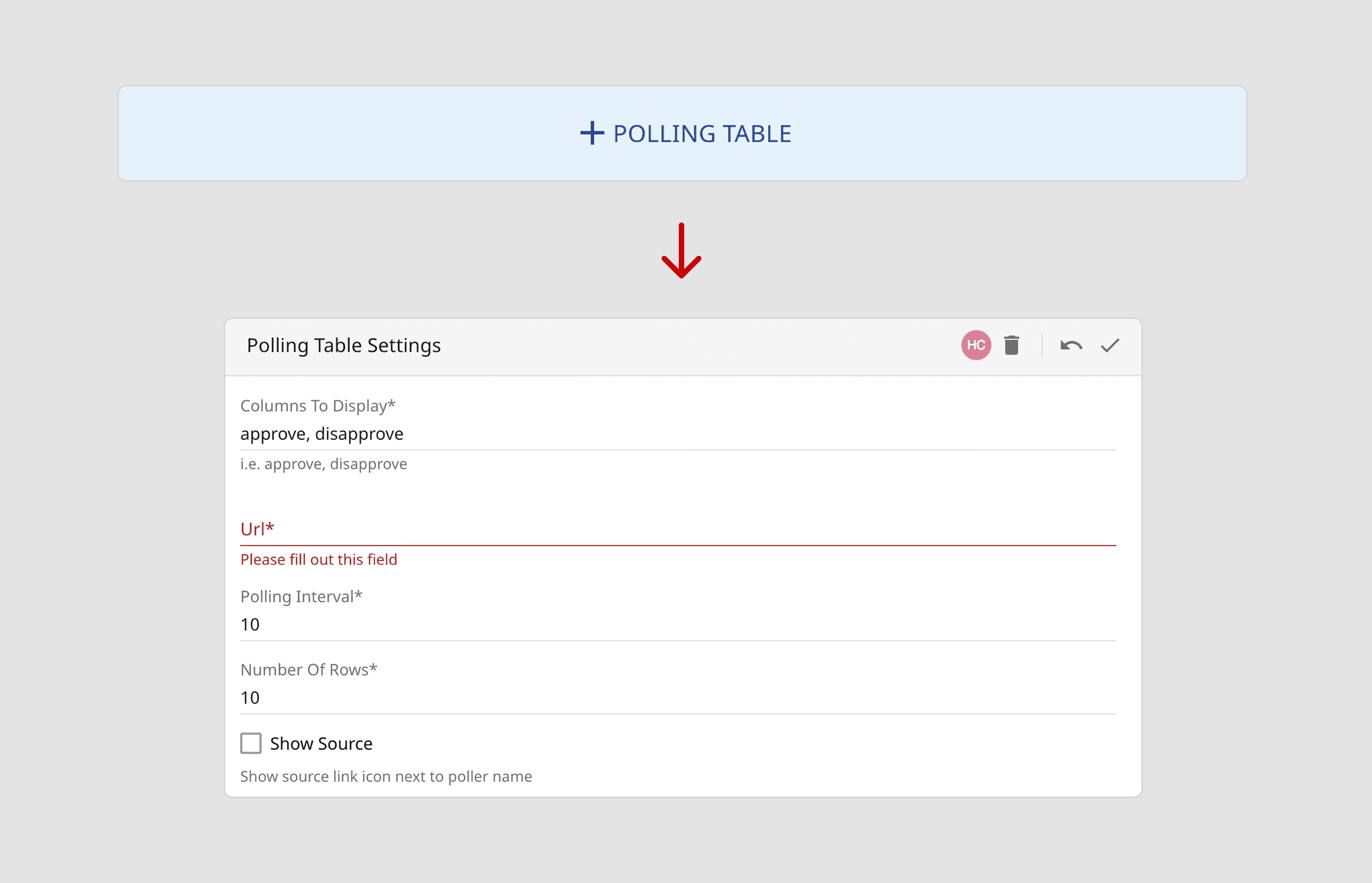Click the Show source link description text

coord(386,776)
